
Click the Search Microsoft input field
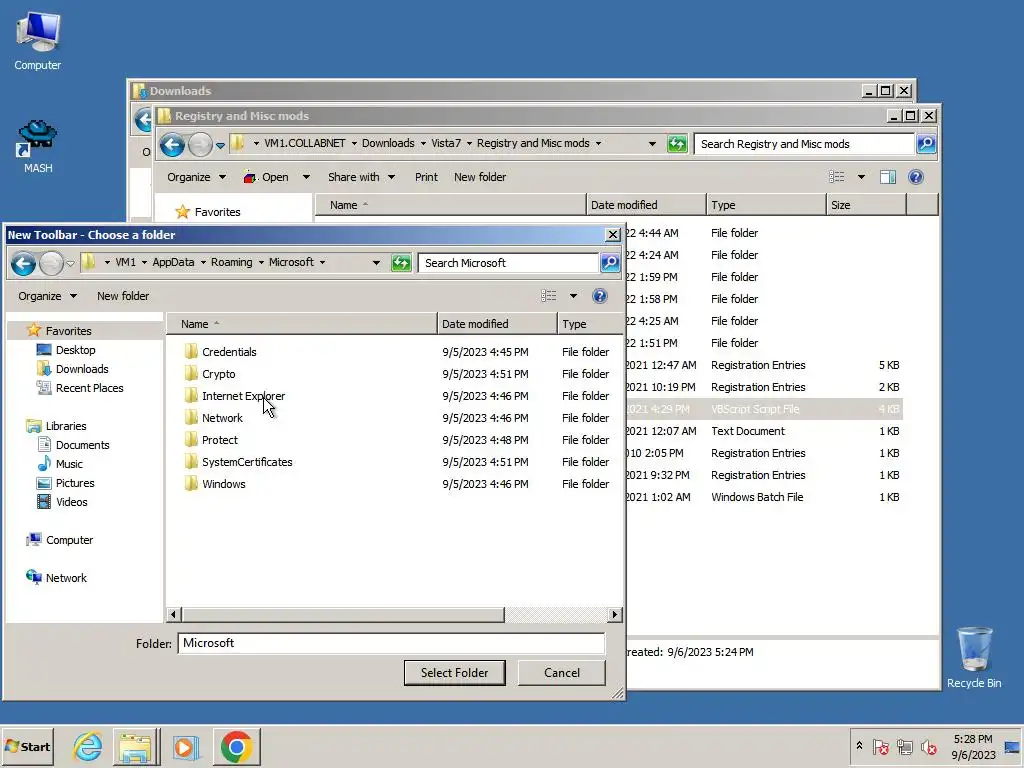[509, 263]
